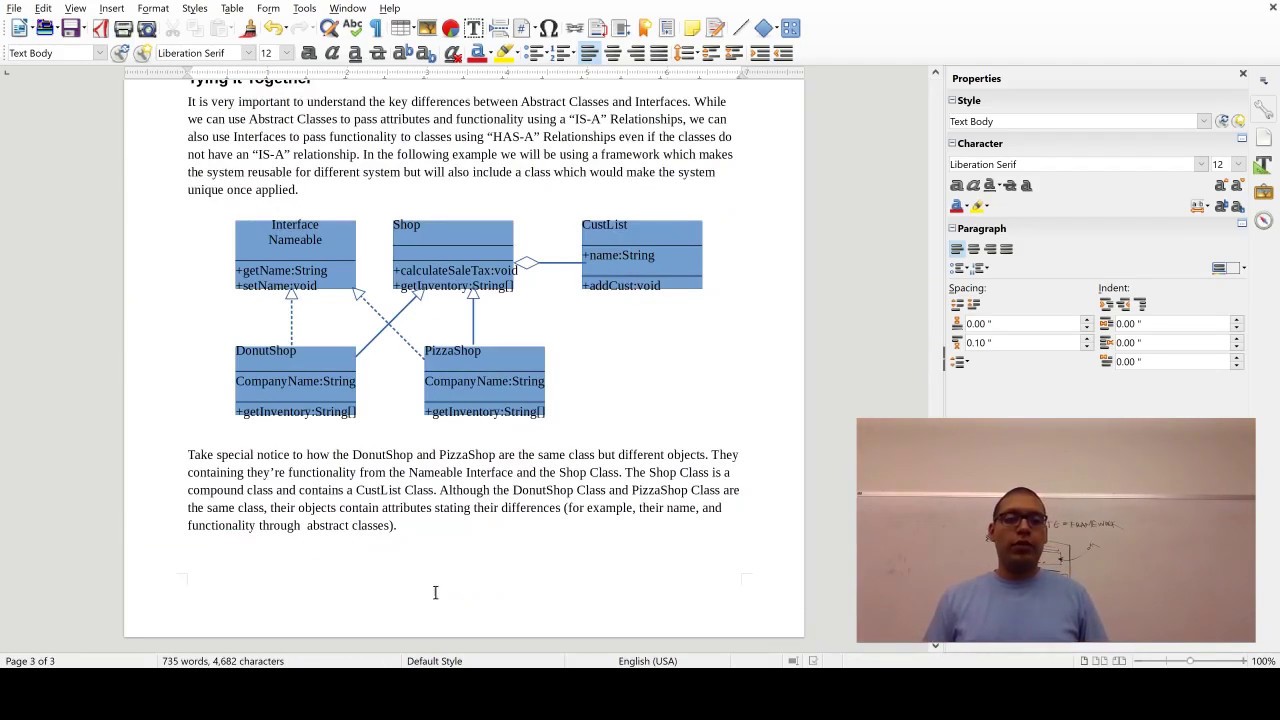
Task: Open the sidebar font size dropdown
Action: click(1238, 164)
